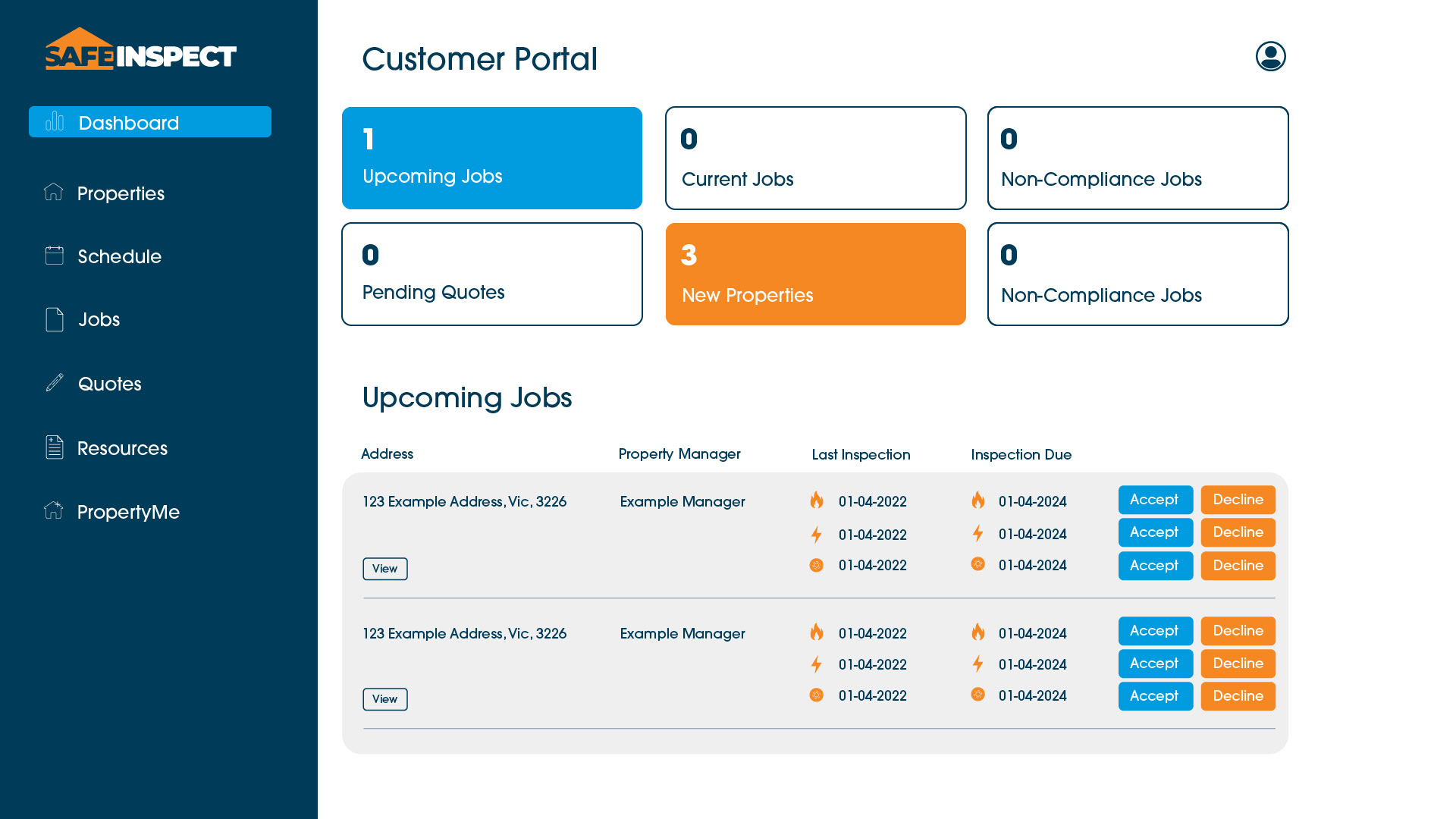Select the Current Jobs card

[x=815, y=158]
